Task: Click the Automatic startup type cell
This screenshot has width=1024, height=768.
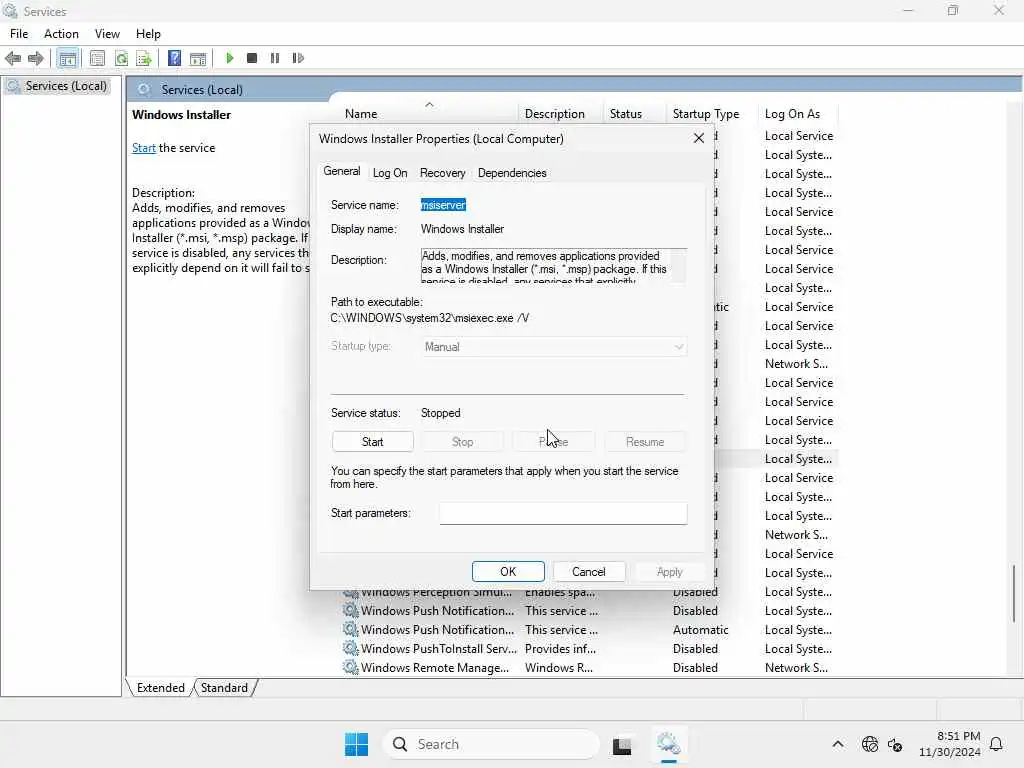Action: coord(701,630)
